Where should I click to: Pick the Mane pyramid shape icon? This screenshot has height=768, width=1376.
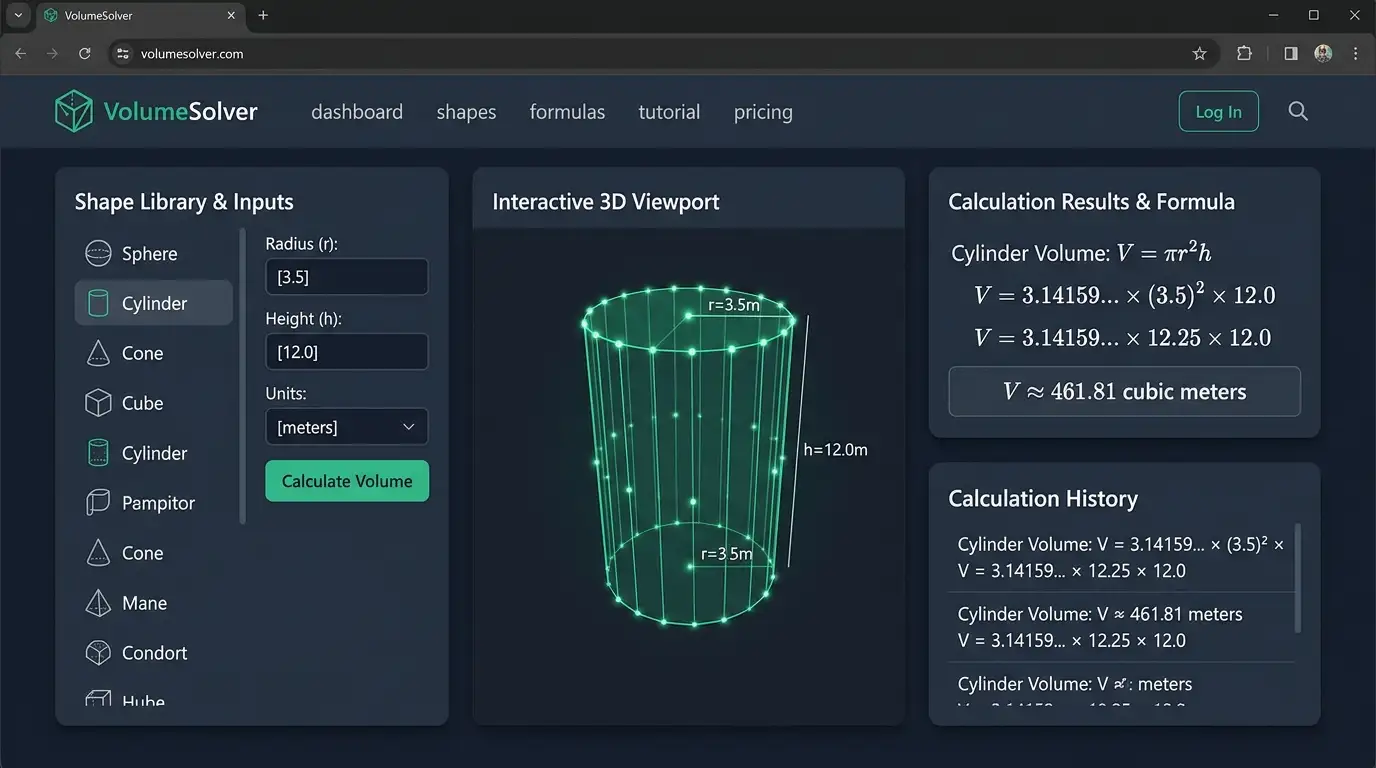click(98, 603)
